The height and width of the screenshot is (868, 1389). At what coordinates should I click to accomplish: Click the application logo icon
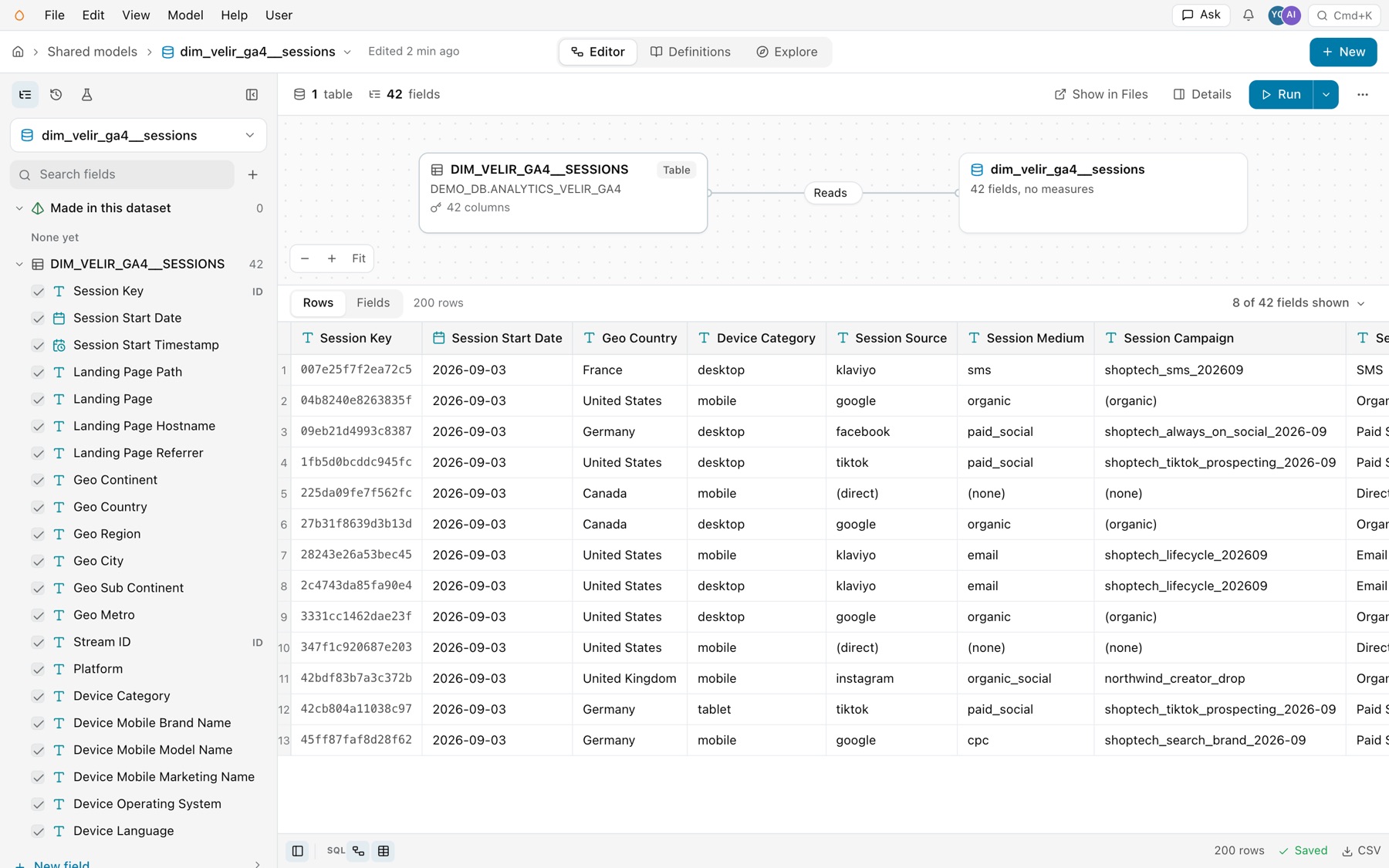click(x=19, y=15)
